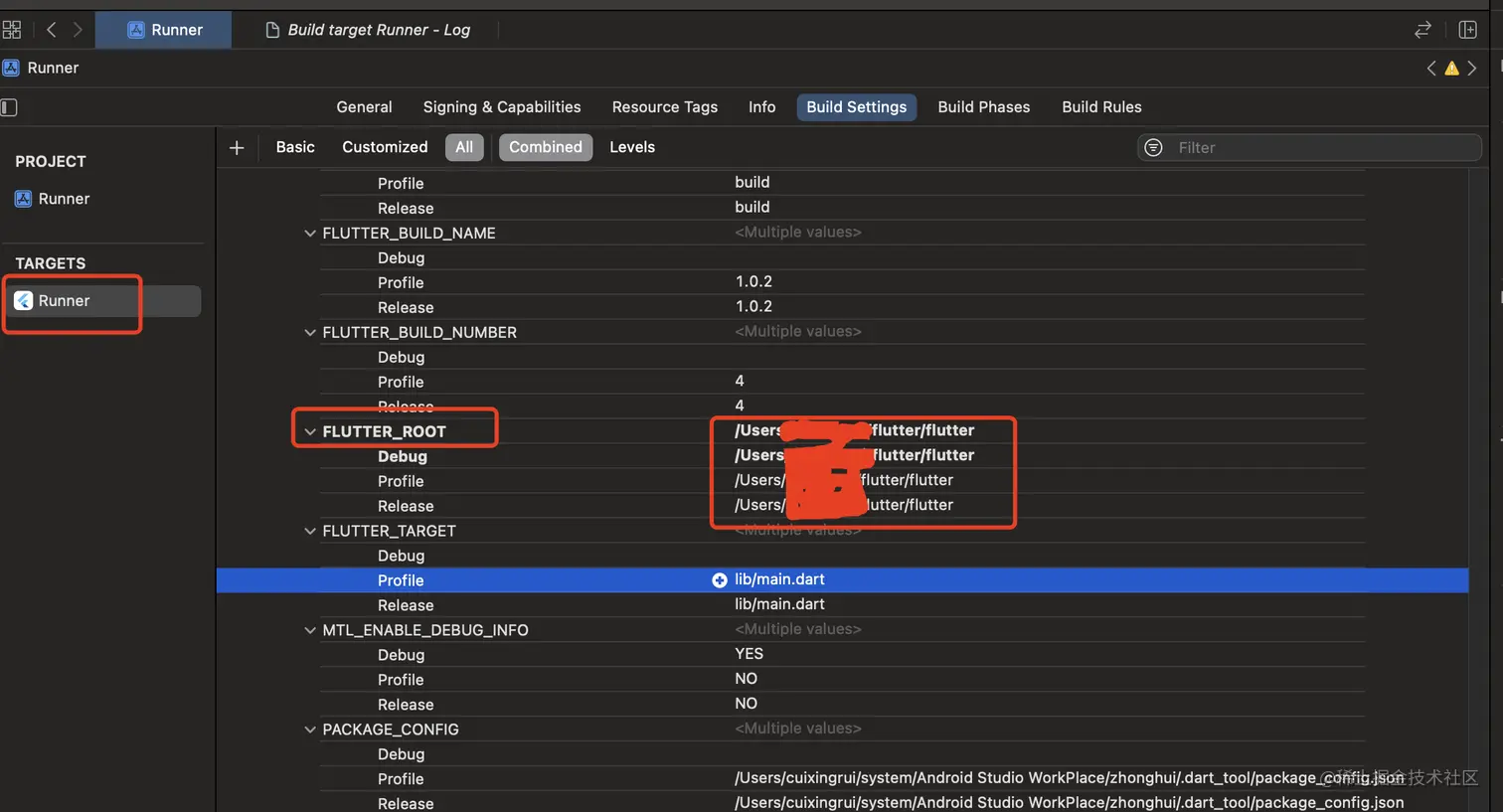Select the PACKAGE_CONFIG Debug row

point(842,754)
